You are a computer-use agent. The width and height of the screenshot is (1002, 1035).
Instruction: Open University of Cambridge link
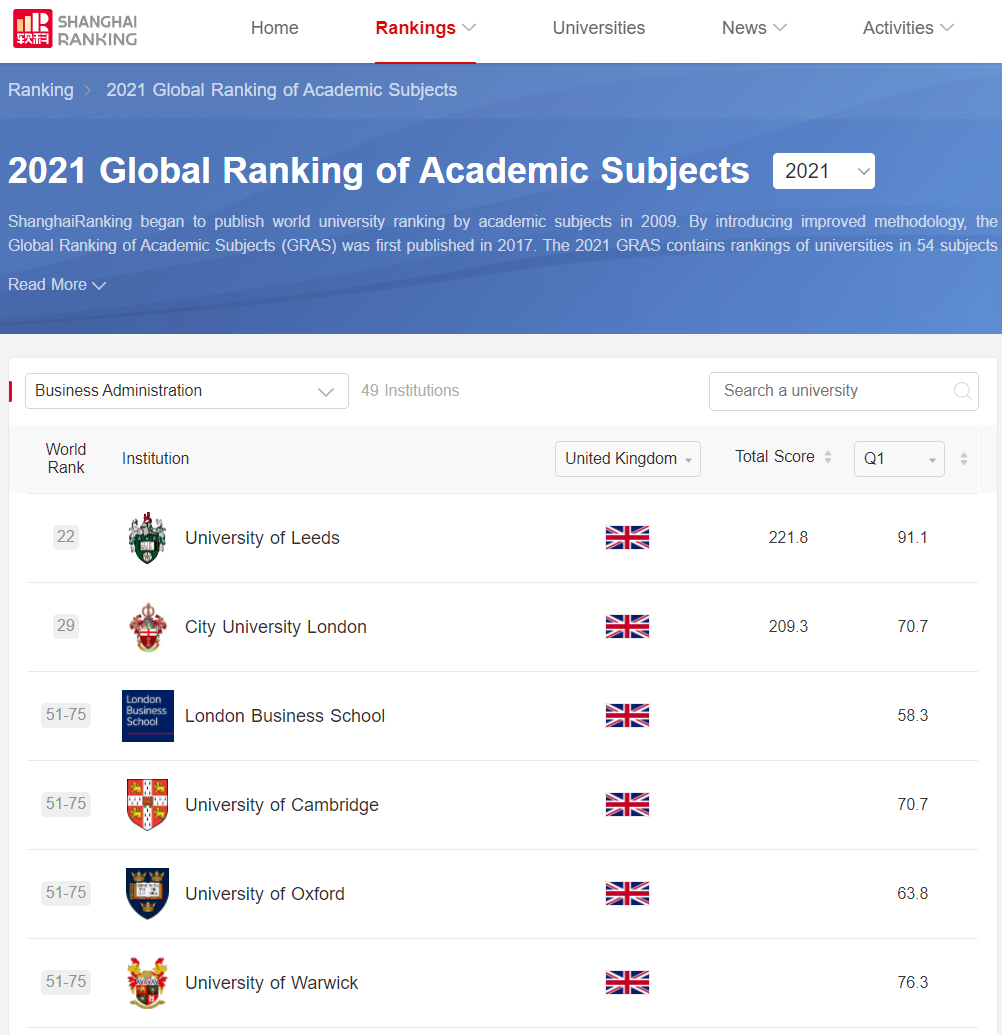282,805
